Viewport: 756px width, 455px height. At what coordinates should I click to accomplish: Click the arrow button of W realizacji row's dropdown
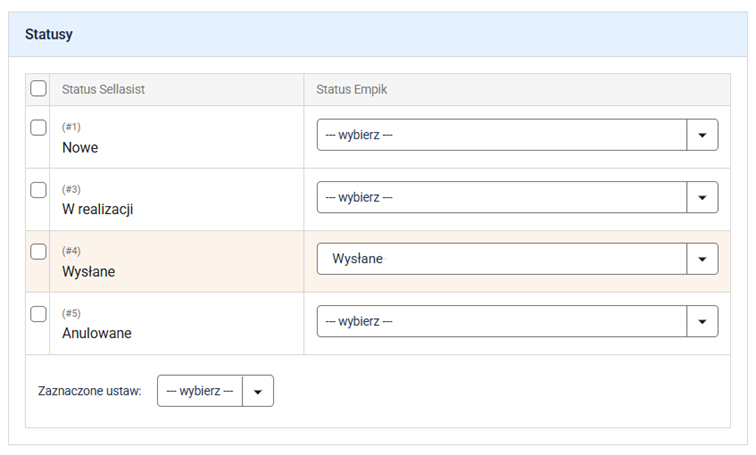click(702, 197)
